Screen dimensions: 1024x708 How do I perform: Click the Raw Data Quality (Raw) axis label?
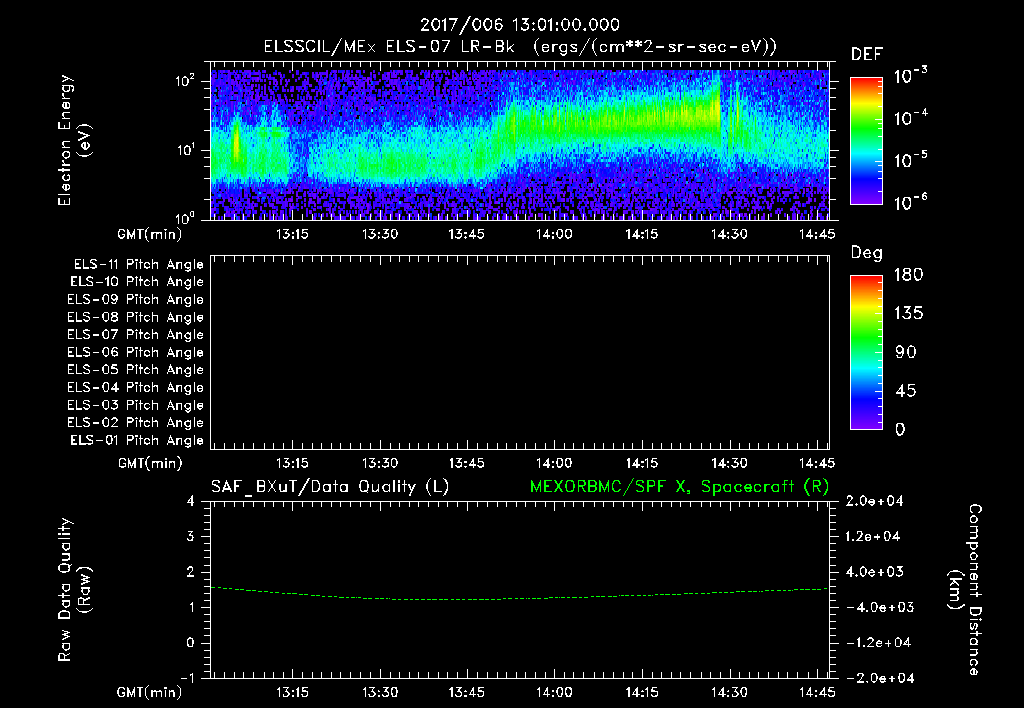tap(74, 590)
